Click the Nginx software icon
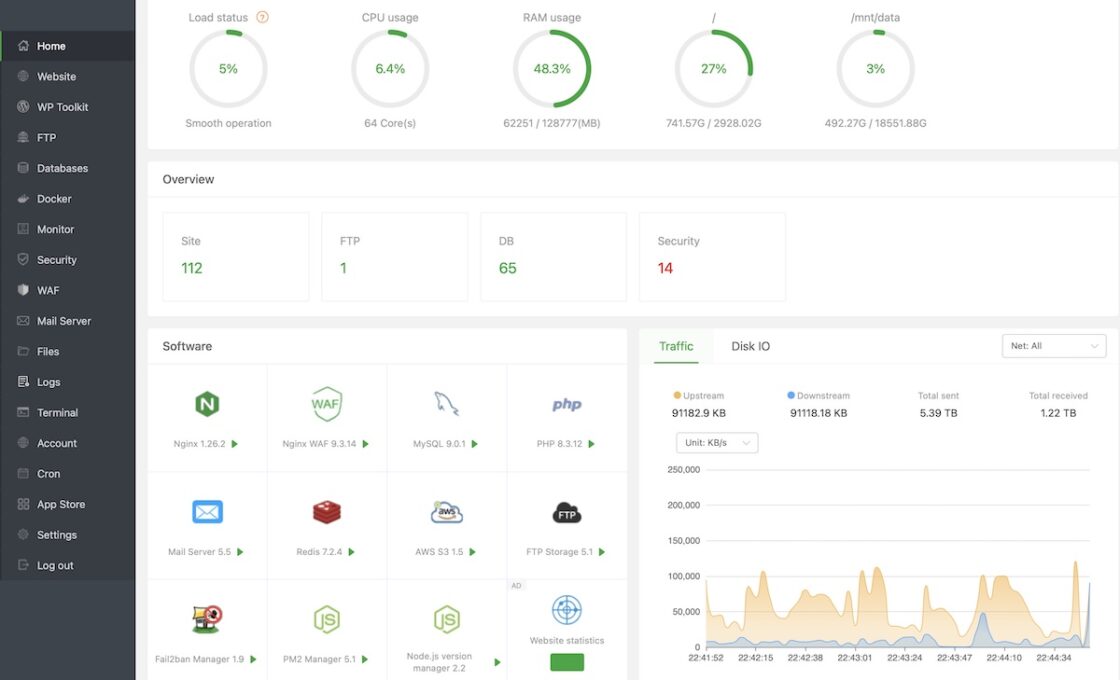The height and width of the screenshot is (680, 1120). pyautogui.click(x=207, y=404)
